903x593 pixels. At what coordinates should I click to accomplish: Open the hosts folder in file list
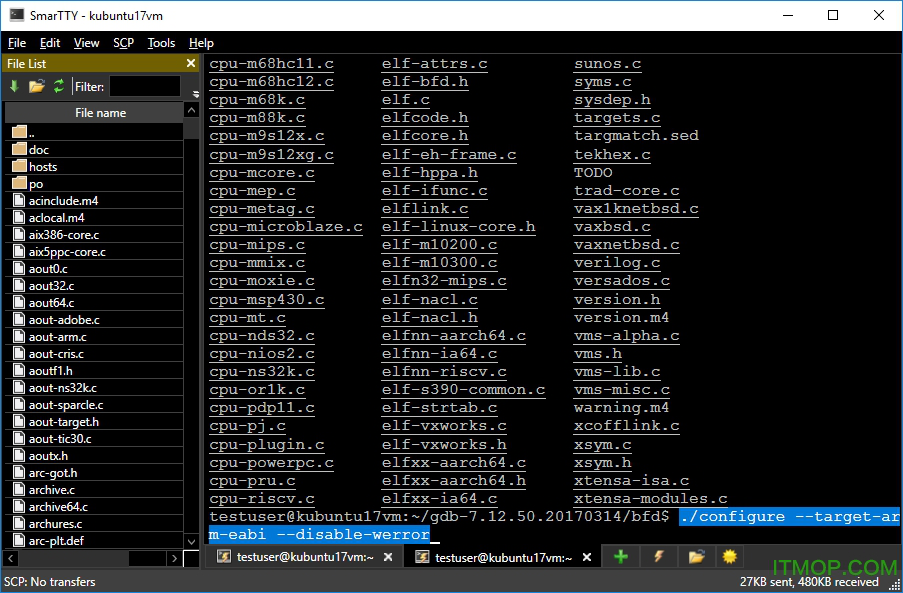click(42, 167)
